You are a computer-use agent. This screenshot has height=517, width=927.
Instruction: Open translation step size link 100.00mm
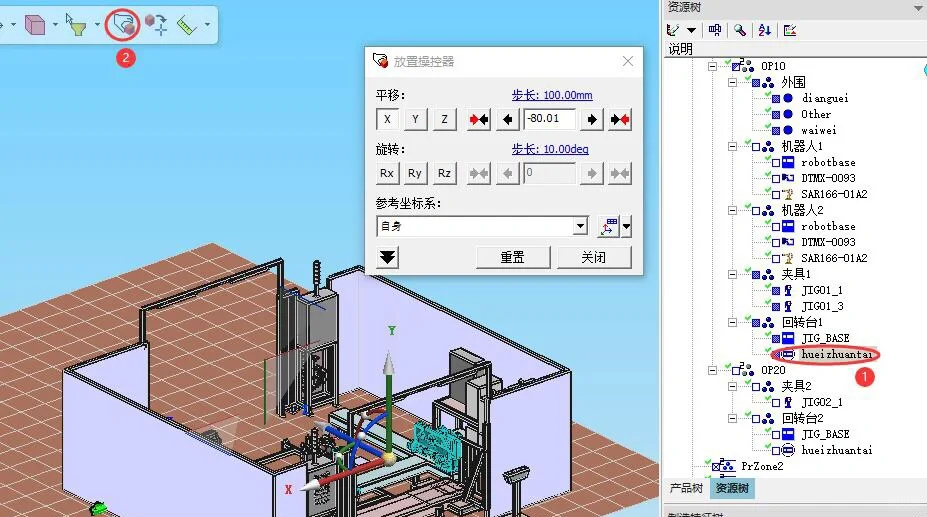[552, 95]
